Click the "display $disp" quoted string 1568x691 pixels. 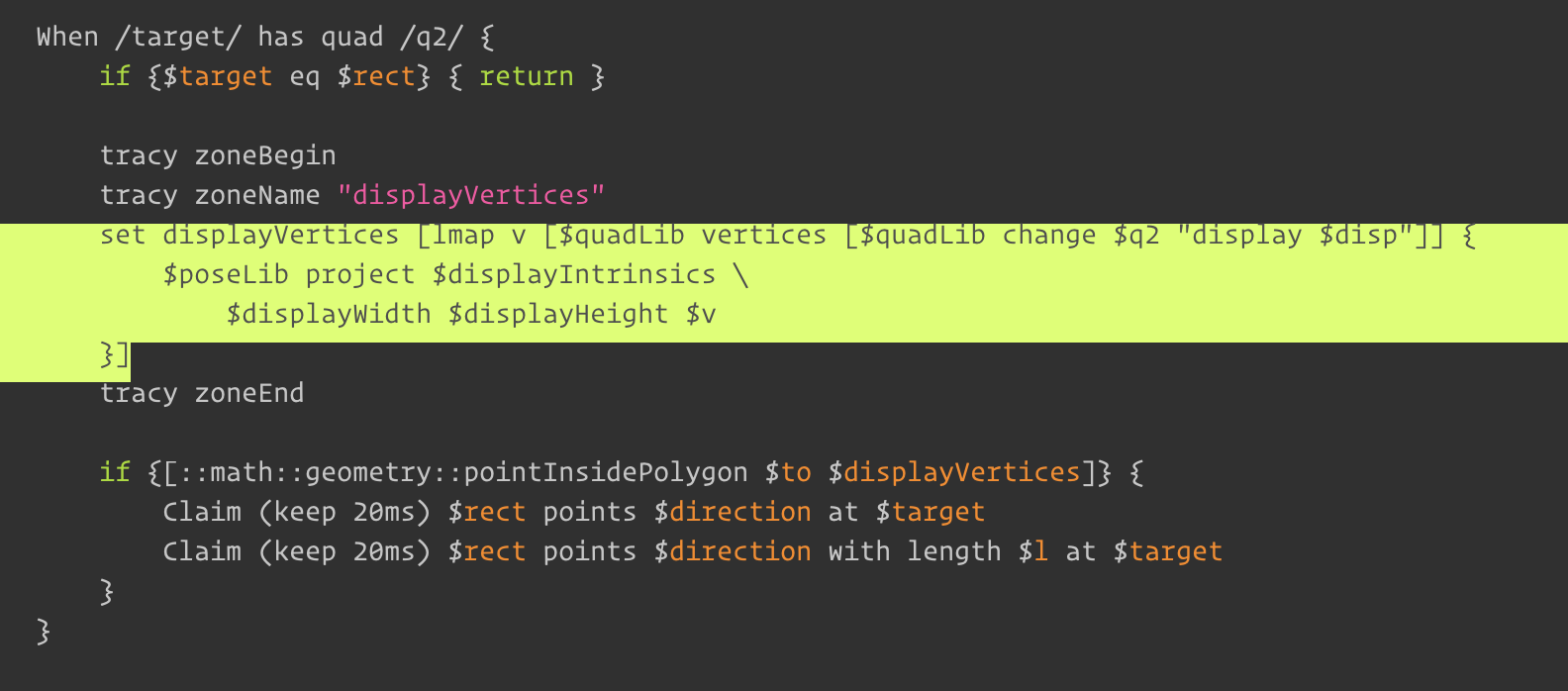pos(1295,235)
